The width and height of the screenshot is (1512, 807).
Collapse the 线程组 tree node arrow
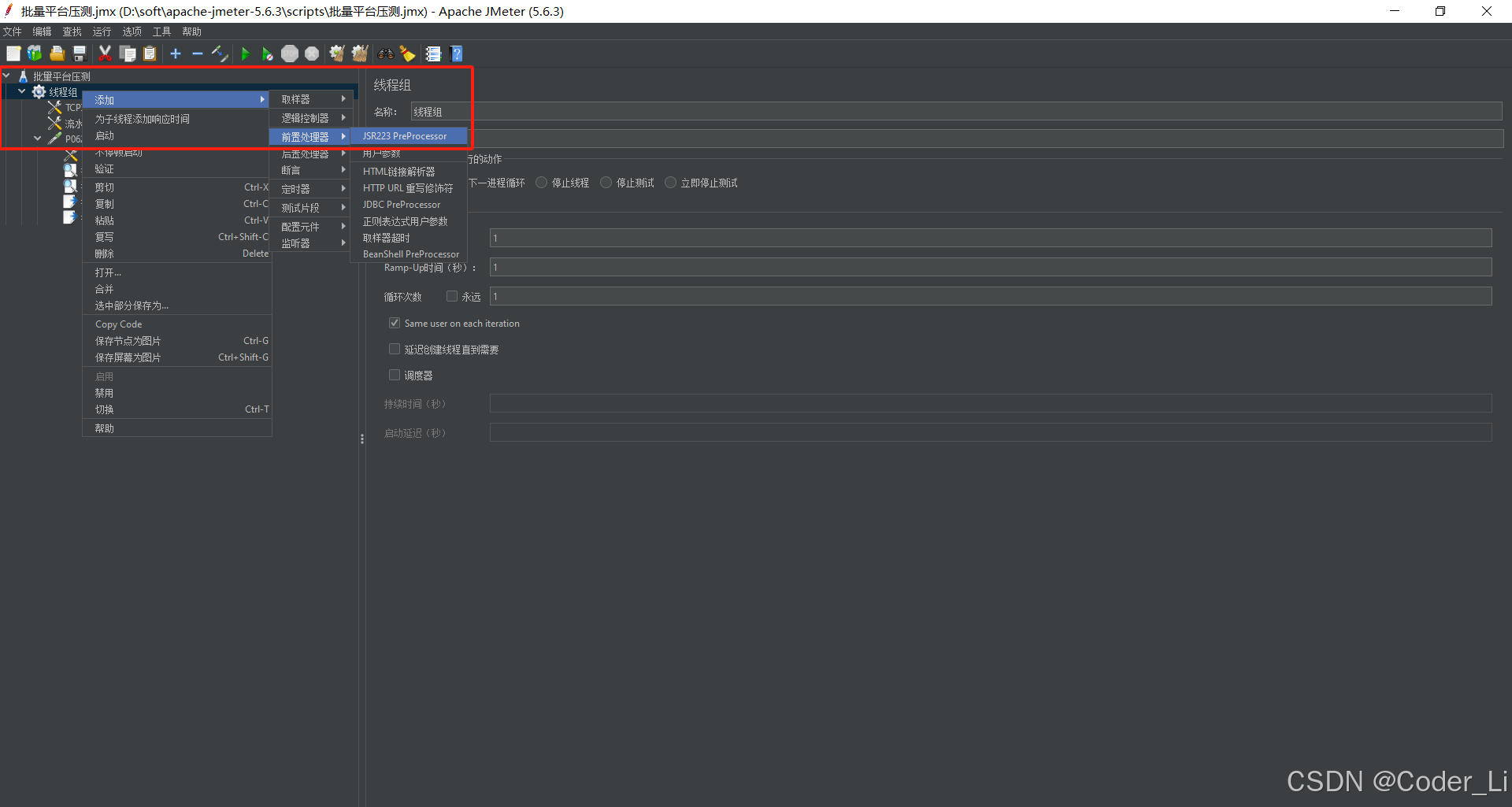22,92
